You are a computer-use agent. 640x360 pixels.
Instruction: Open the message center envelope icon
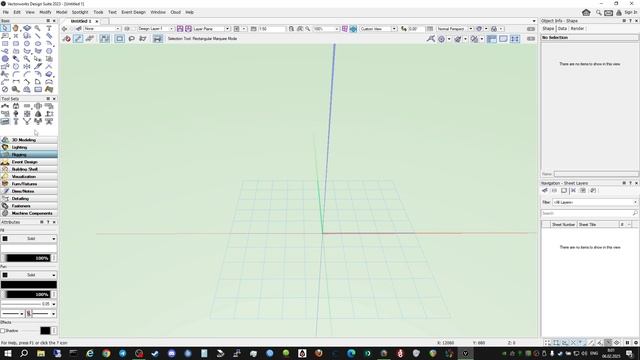[608, 13]
